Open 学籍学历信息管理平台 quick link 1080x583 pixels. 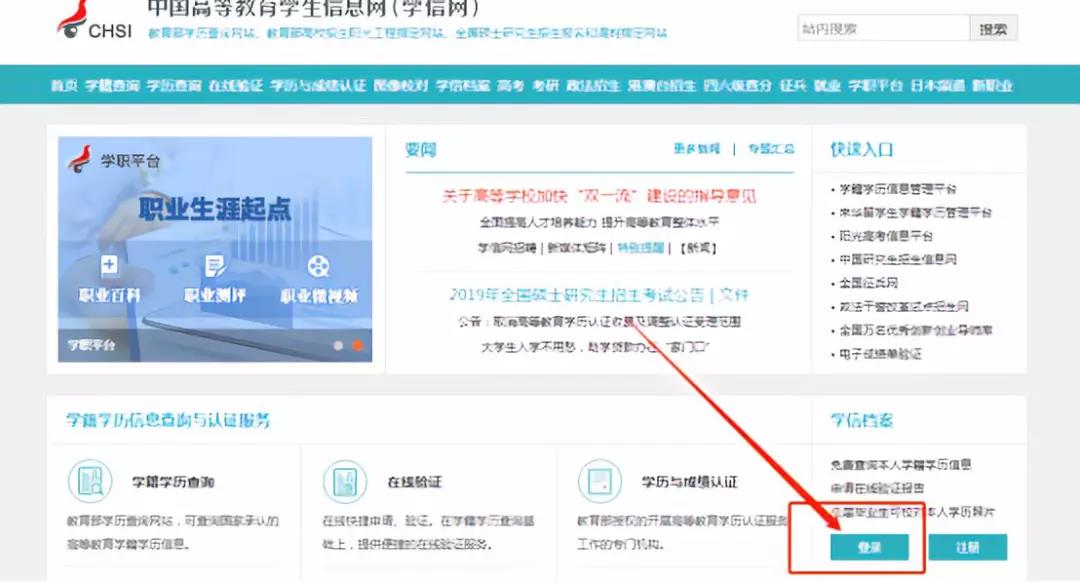(897, 189)
